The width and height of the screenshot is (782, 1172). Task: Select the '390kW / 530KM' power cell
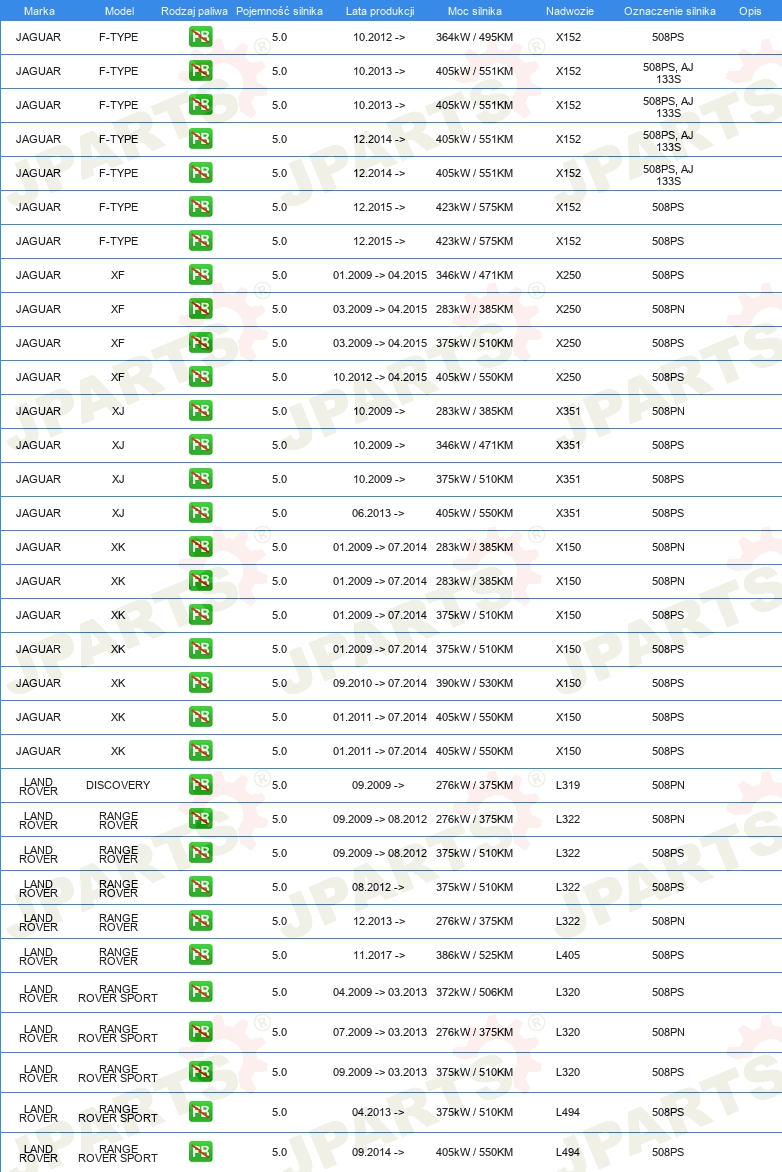coord(475,683)
